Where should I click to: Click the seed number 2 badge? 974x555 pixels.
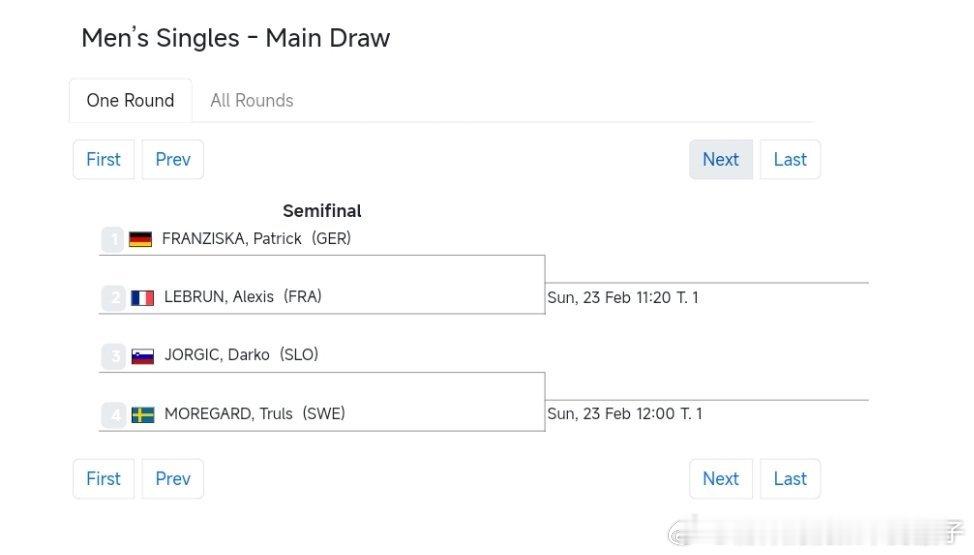(x=114, y=298)
